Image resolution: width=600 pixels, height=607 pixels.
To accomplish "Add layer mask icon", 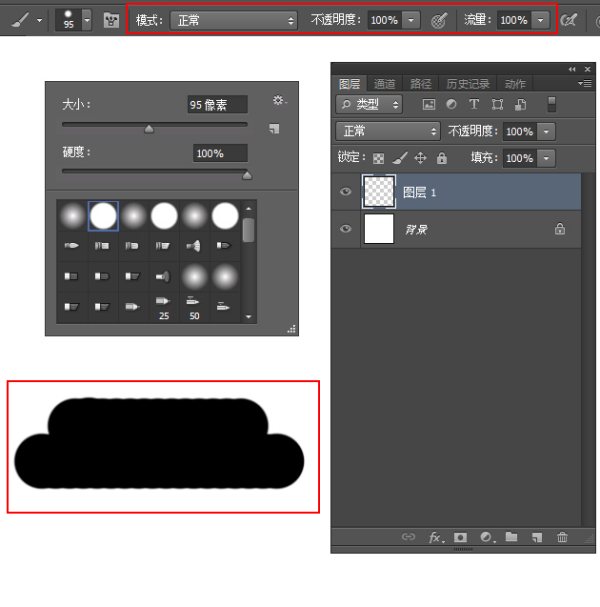I will tap(461, 537).
